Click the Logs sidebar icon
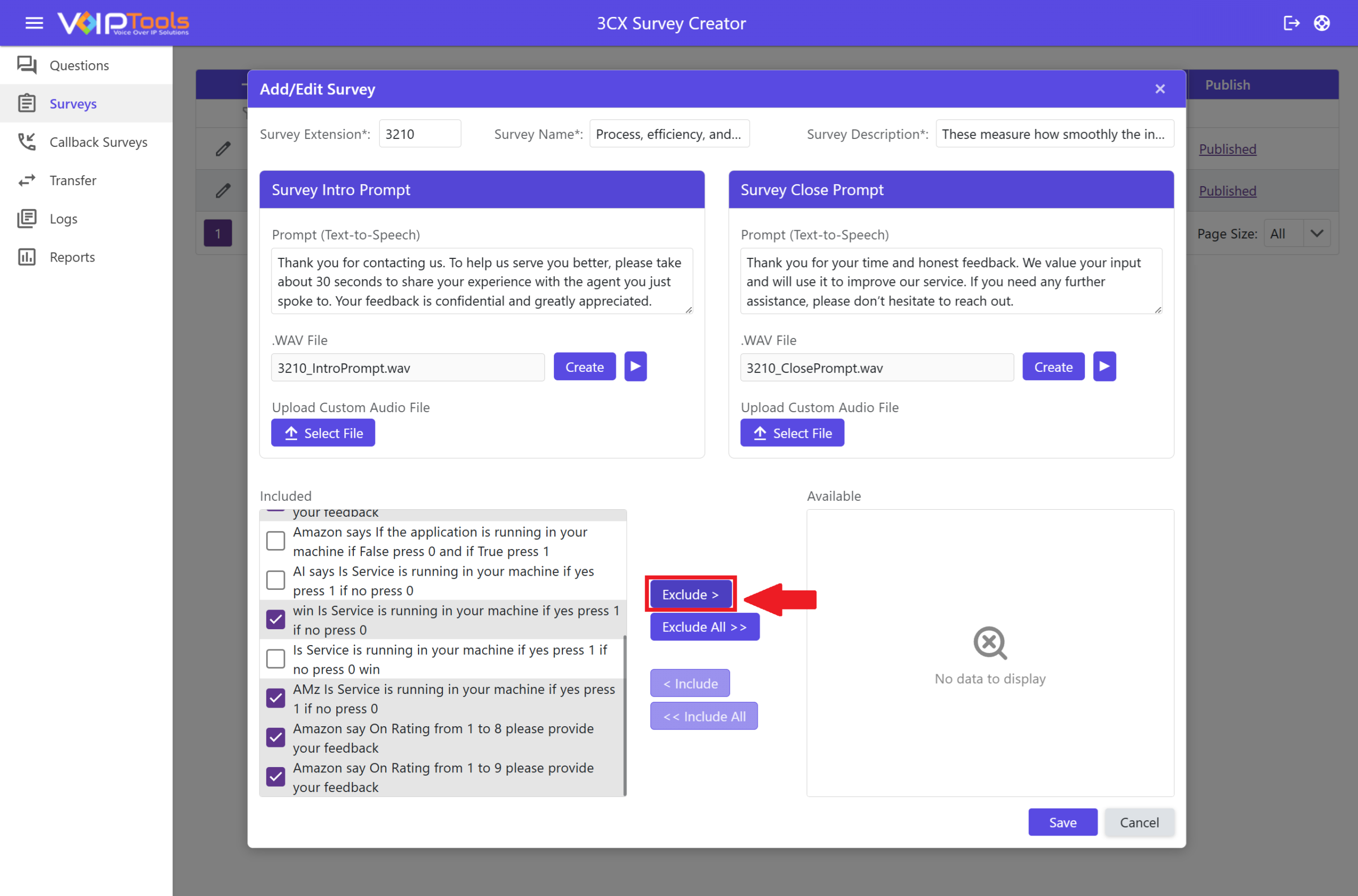Screen dimensions: 1358x896 click(27, 218)
